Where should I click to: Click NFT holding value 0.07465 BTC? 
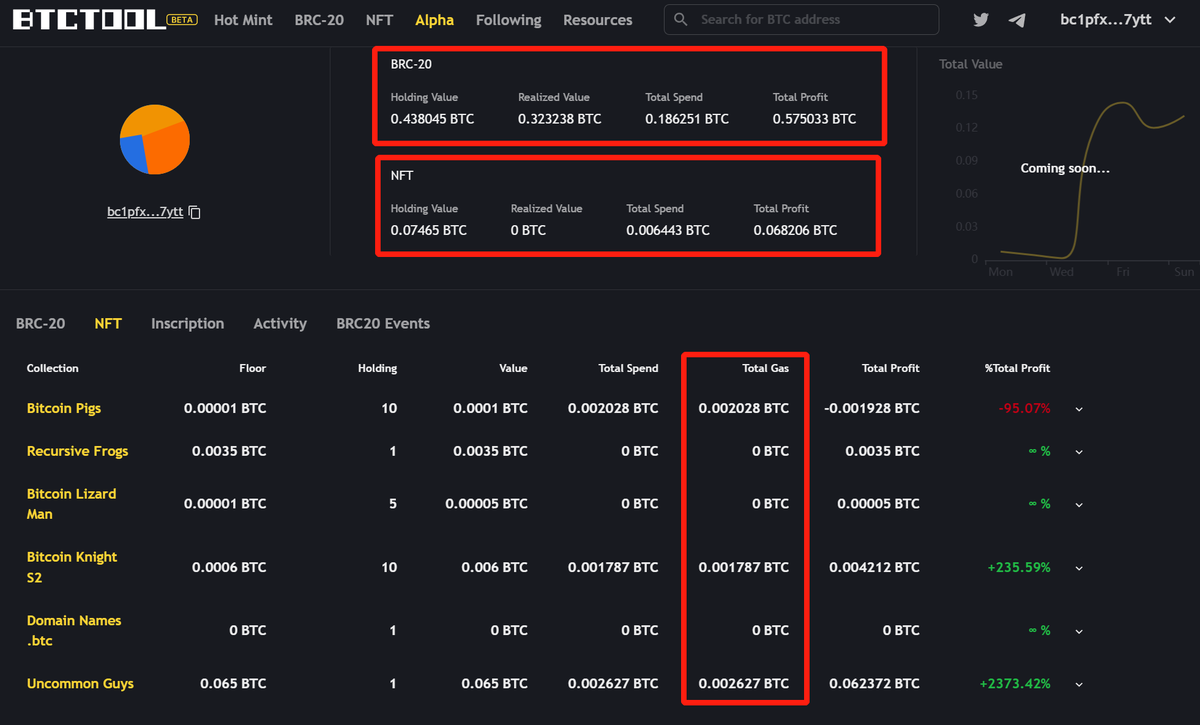[428, 230]
